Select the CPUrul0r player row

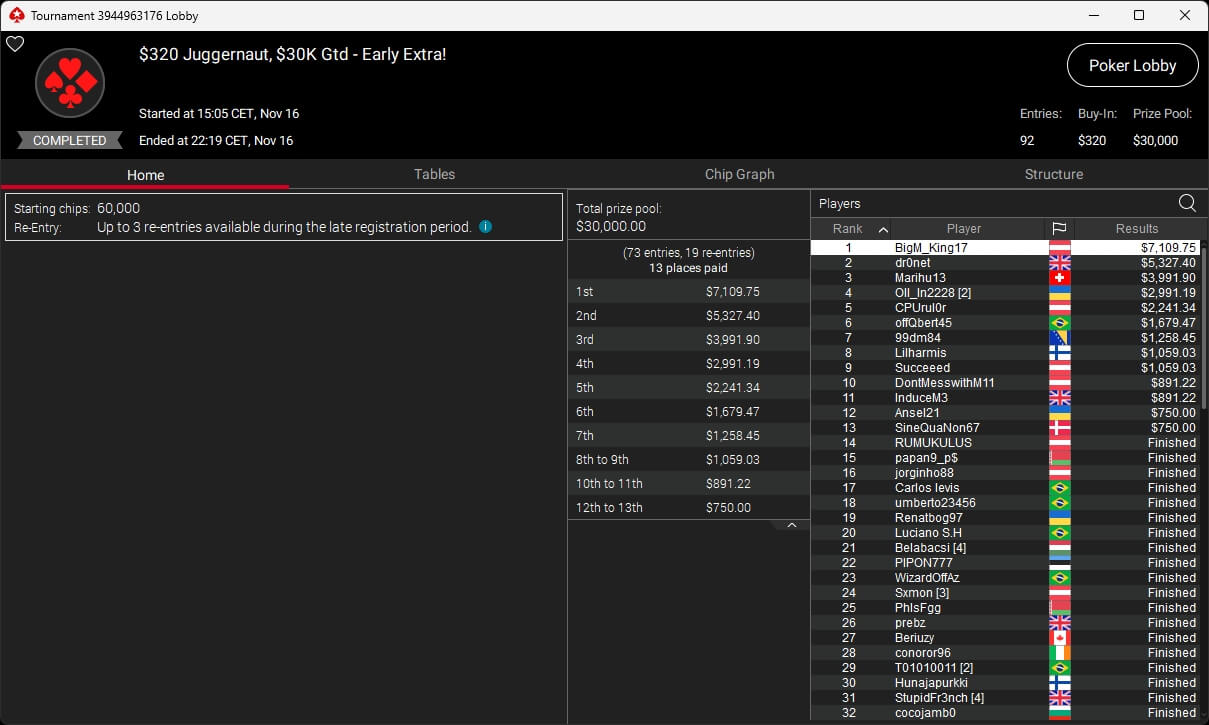tap(1004, 308)
